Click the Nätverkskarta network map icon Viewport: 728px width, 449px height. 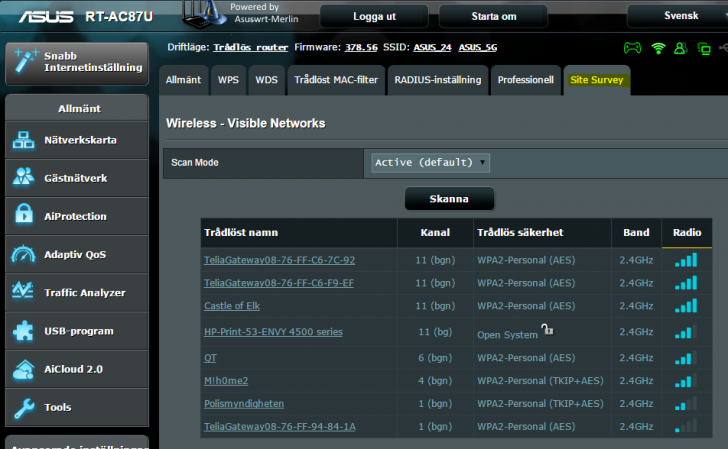point(23,140)
